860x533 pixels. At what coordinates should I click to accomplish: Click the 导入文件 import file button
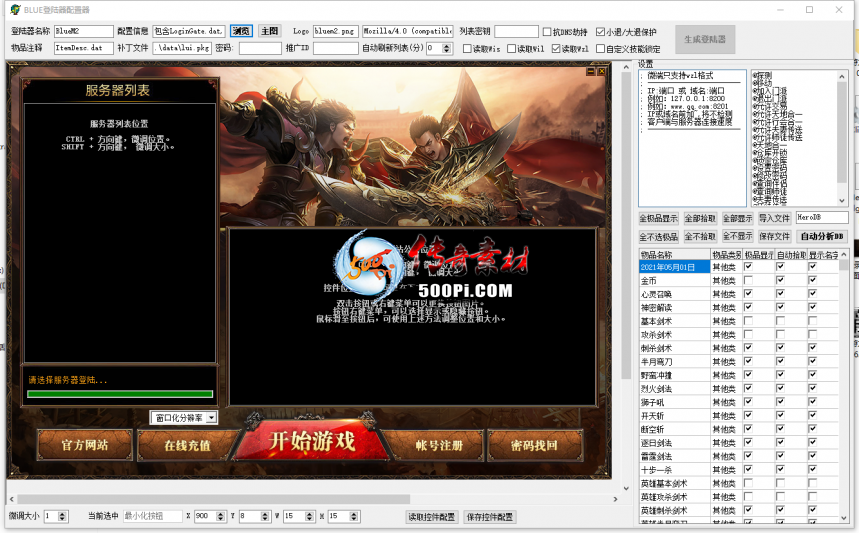tap(774, 218)
